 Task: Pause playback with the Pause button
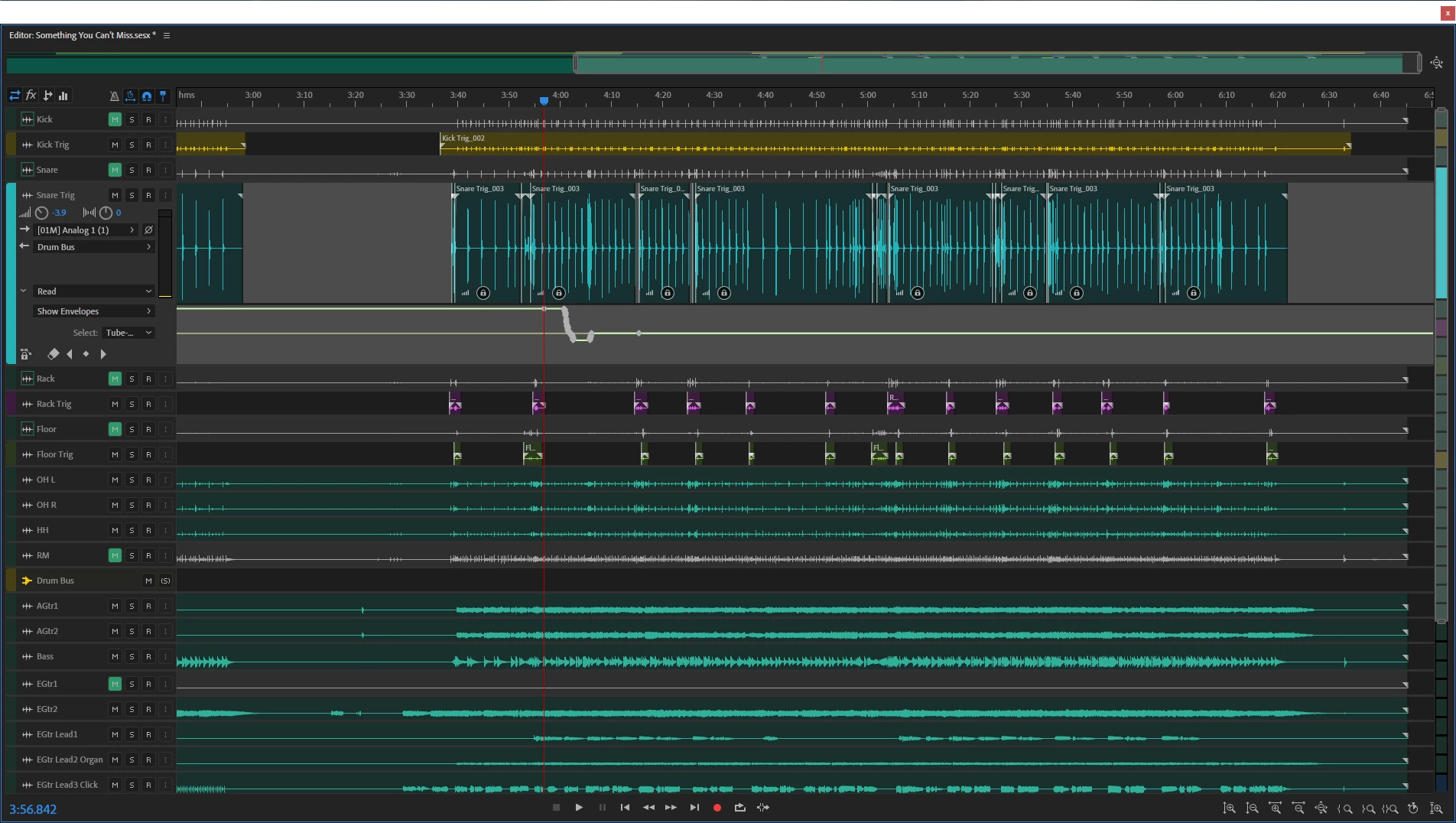[603, 808]
